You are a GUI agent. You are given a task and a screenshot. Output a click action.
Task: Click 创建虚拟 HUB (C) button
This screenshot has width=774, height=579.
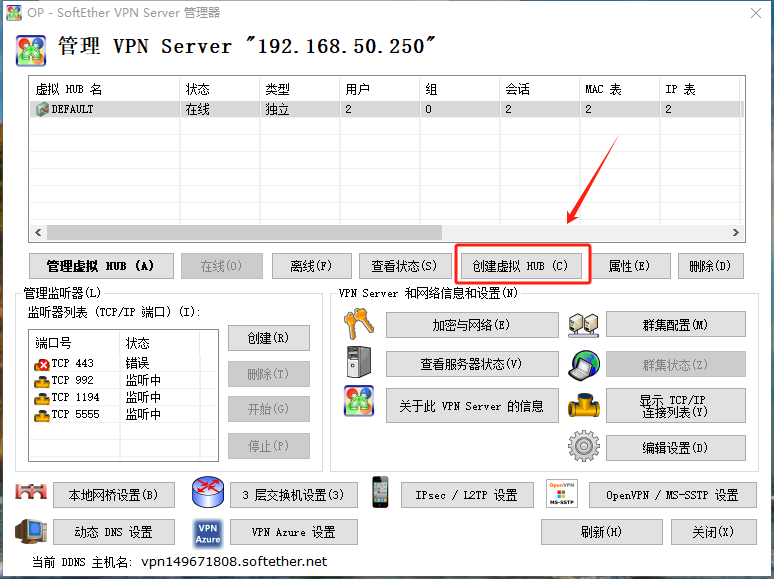[x=521, y=266]
